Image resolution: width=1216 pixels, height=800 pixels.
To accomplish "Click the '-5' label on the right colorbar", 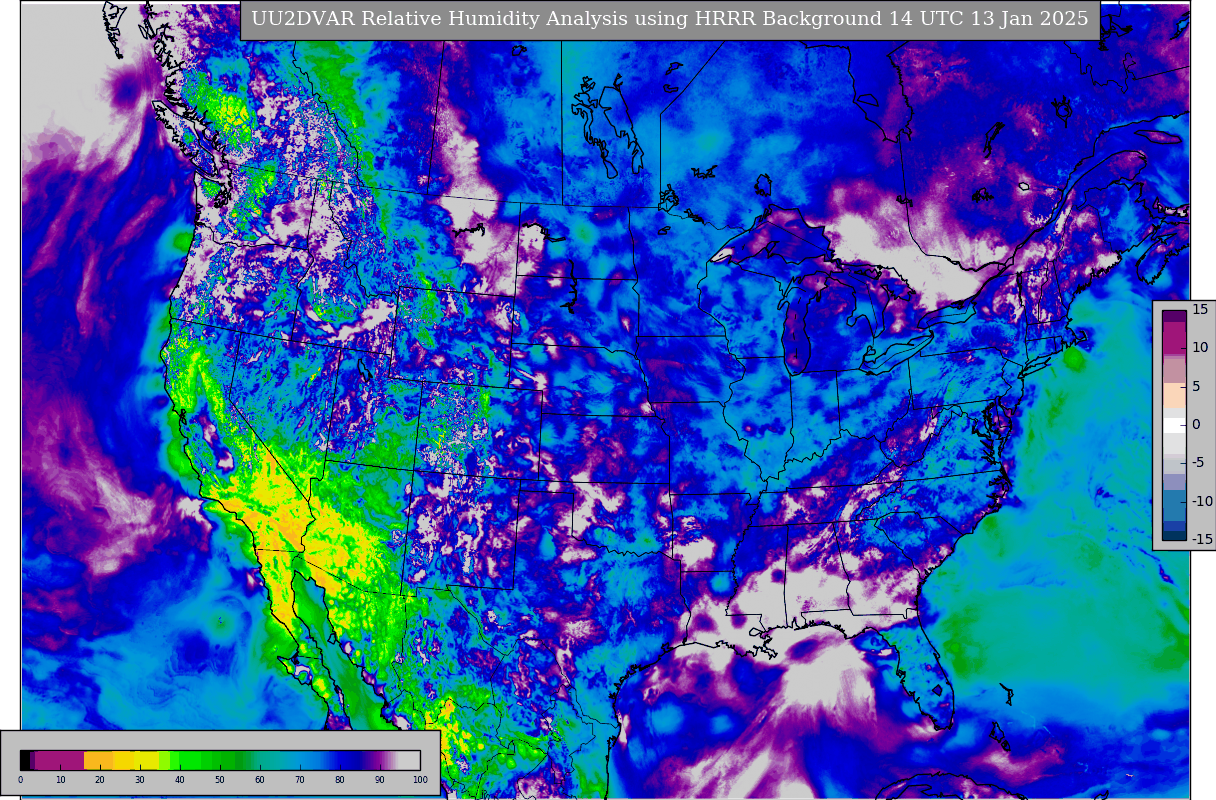I will click(x=1199, y=463).
